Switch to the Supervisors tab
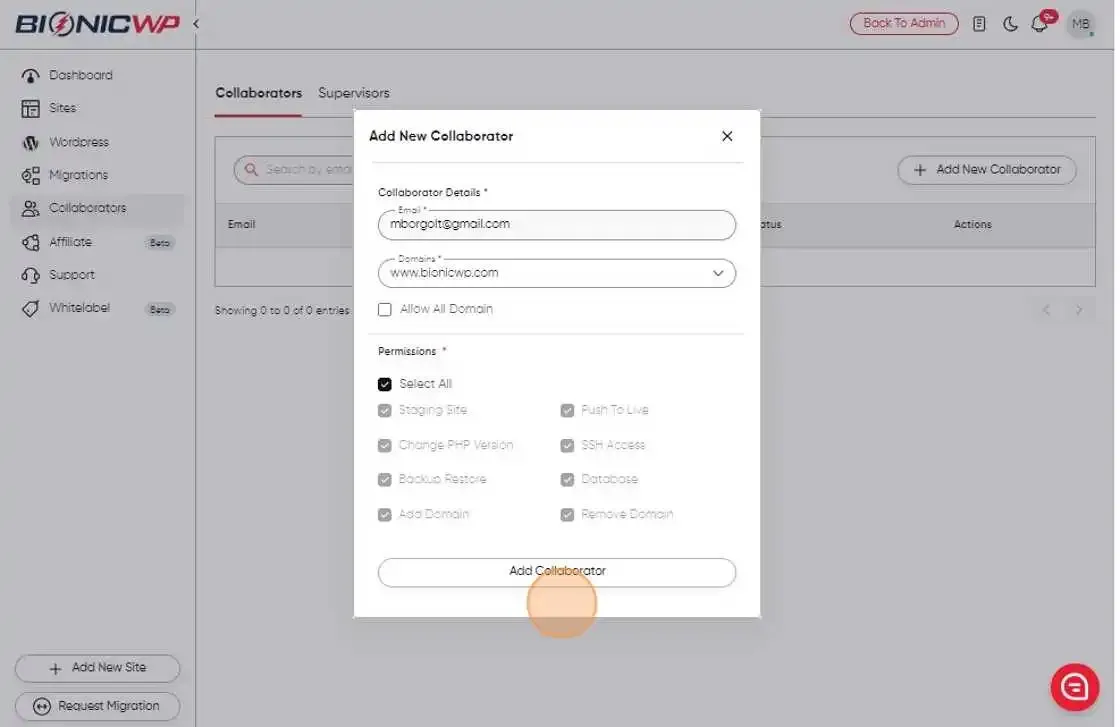This screenshot has height=727, width=1120. [354, 93]
